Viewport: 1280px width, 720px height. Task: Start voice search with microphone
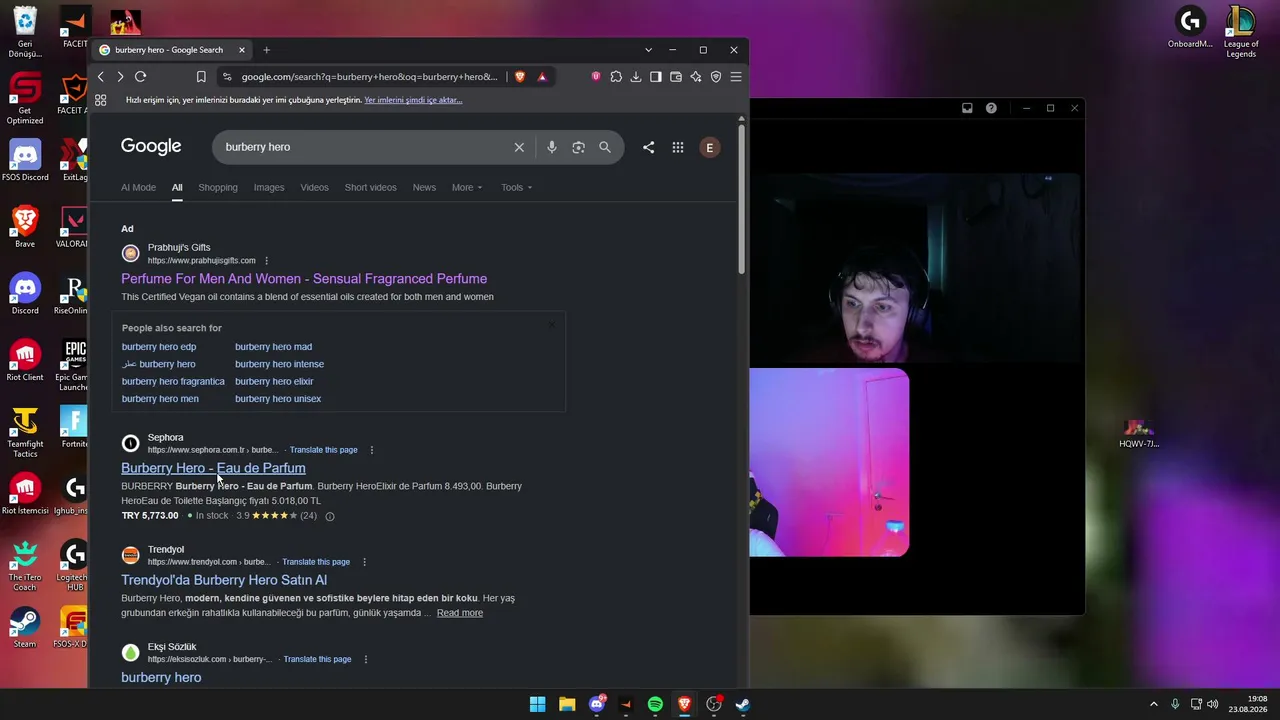(551, 147)
